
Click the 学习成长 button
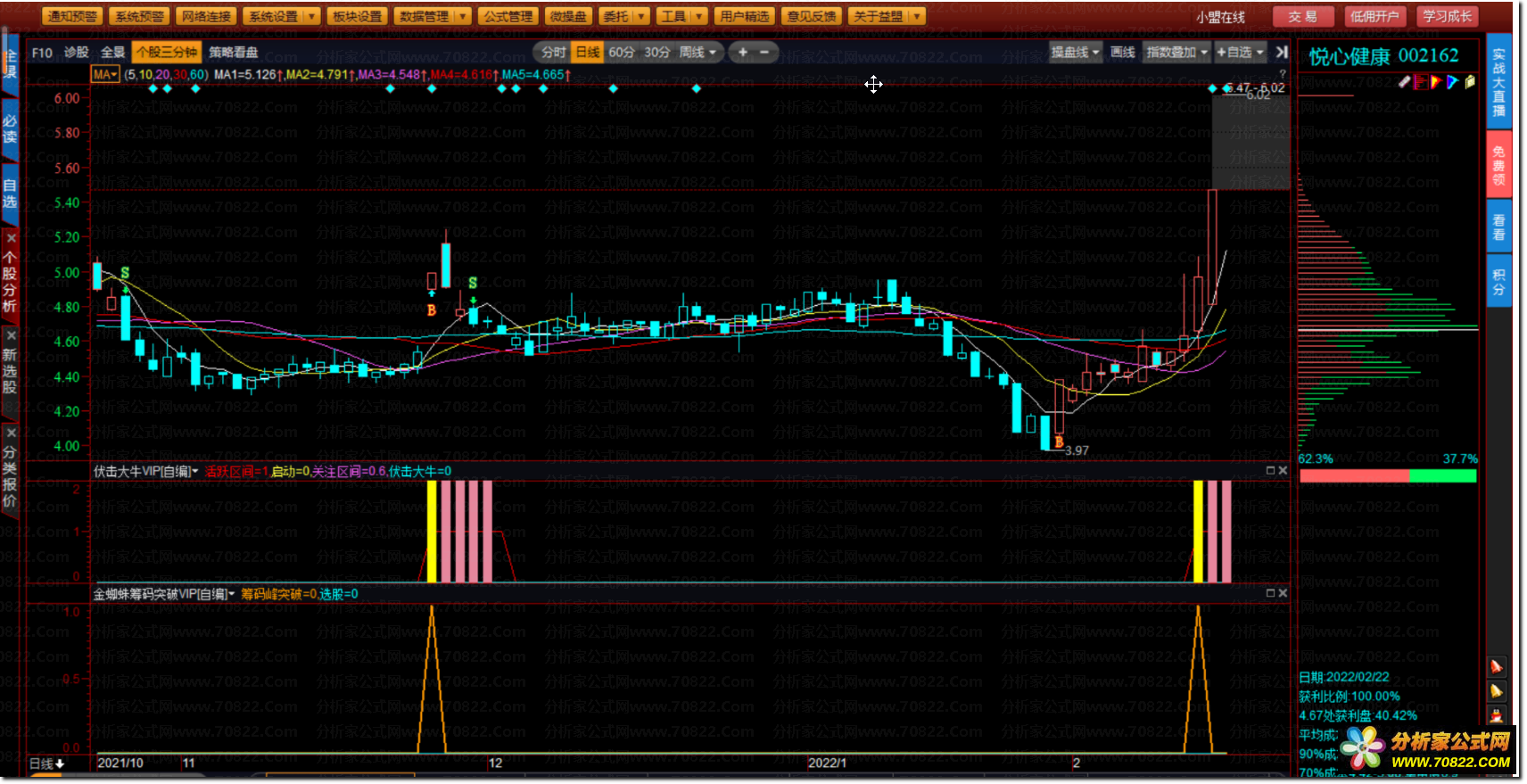(1447, 16)
